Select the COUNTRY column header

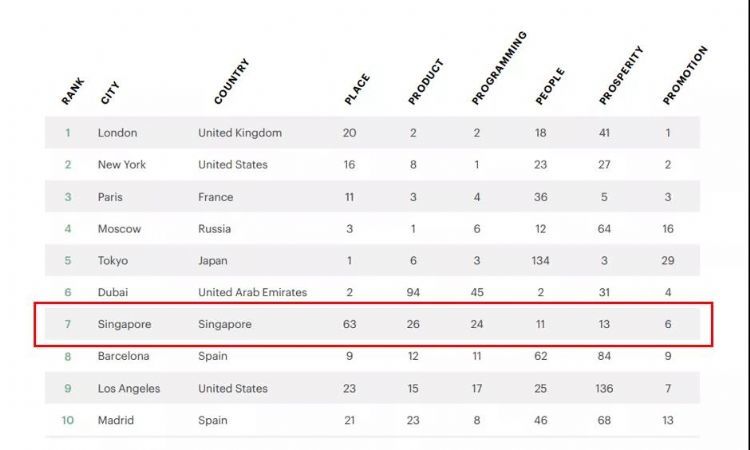coord(231,82)
